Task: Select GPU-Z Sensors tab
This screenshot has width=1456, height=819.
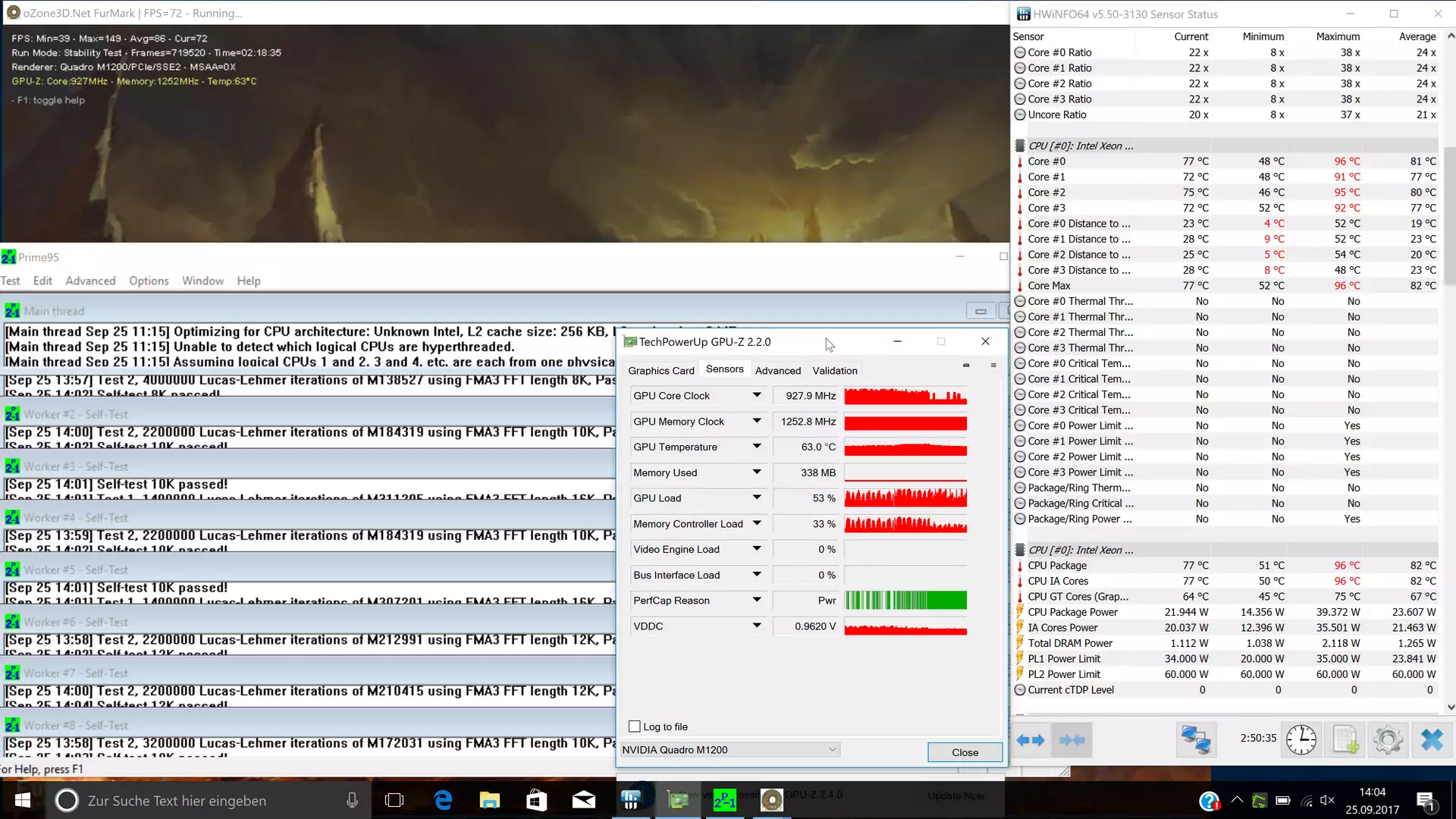Action: [724, 369]
